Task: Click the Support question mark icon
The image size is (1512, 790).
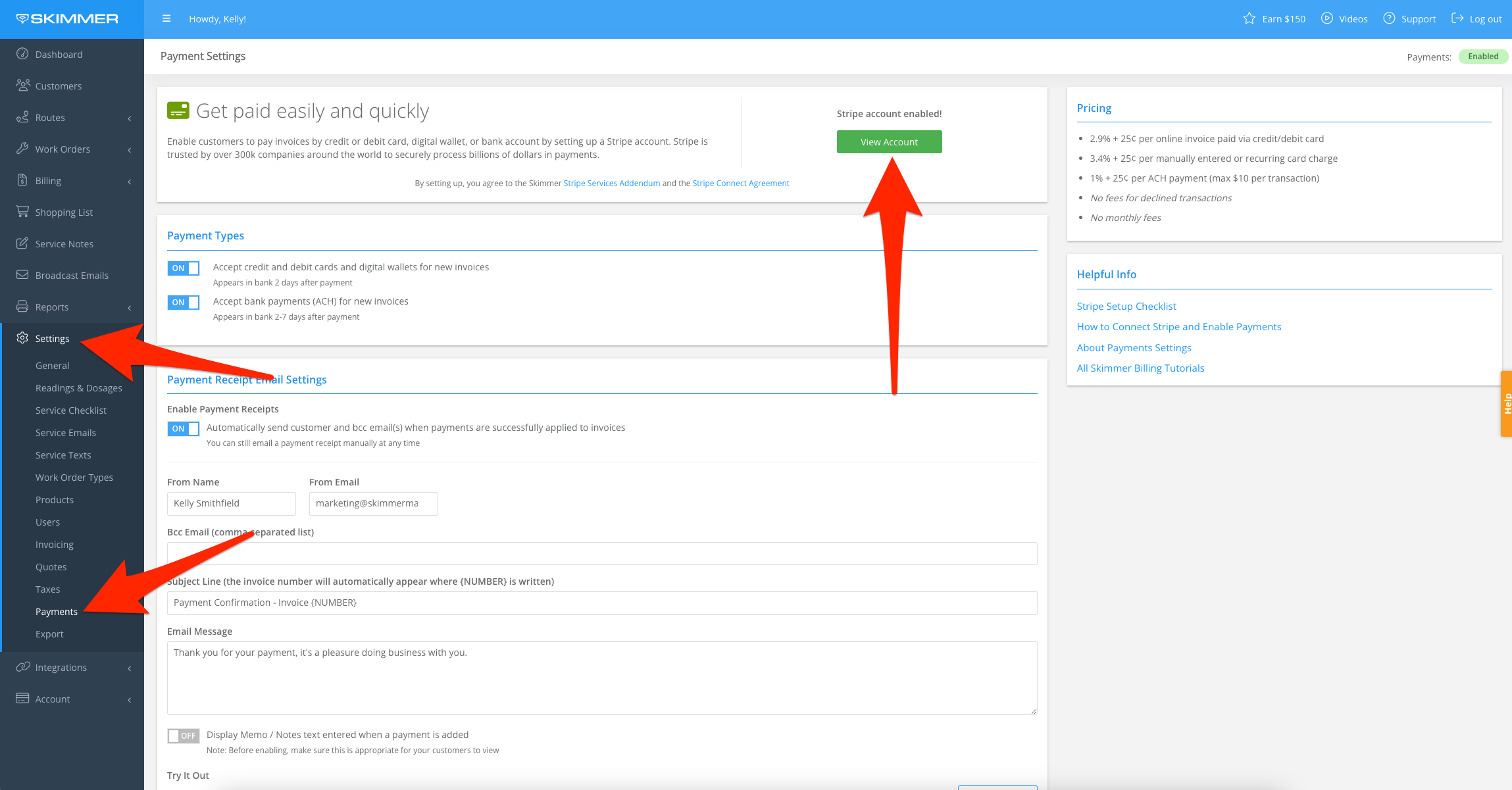Action: pos(1389,18)
